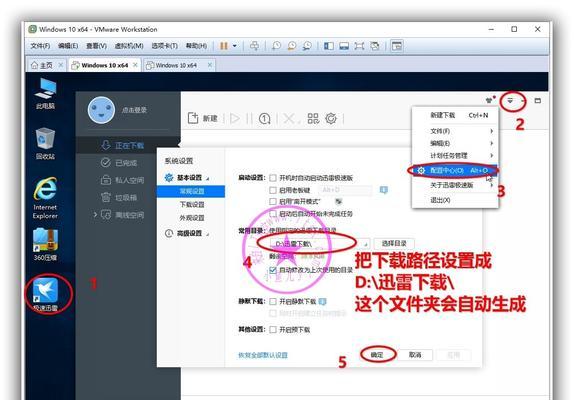Screen dimensions: 574x400
Task: Select 极速迅雷 desktop shortcut
Action: pyautogui.click(x=45, y=295)
